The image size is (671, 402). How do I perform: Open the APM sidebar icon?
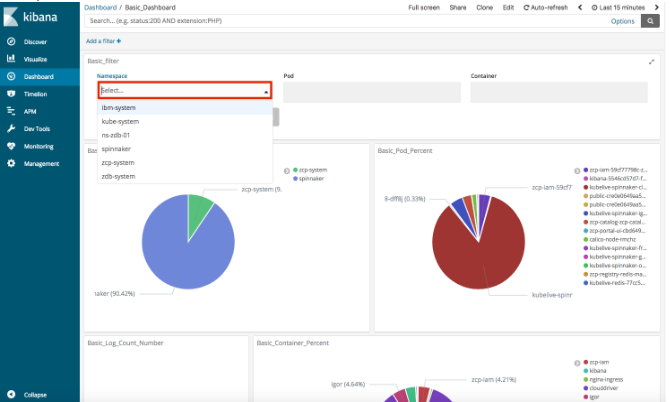click(11, 111)
